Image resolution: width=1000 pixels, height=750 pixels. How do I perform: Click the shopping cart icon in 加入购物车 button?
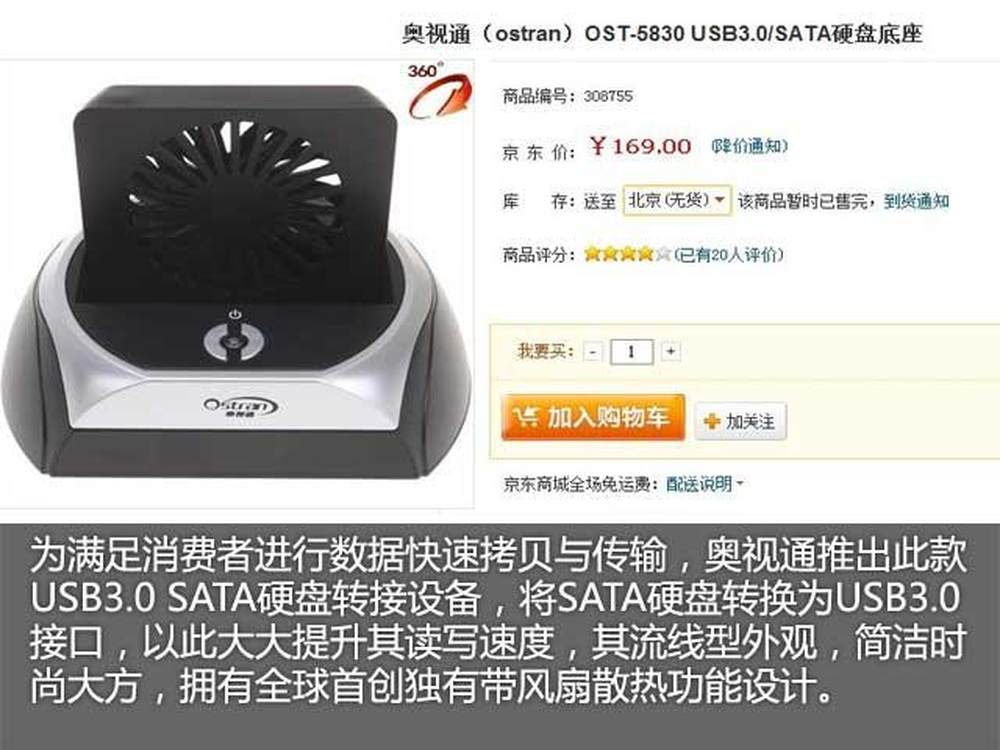click(527, 418)
